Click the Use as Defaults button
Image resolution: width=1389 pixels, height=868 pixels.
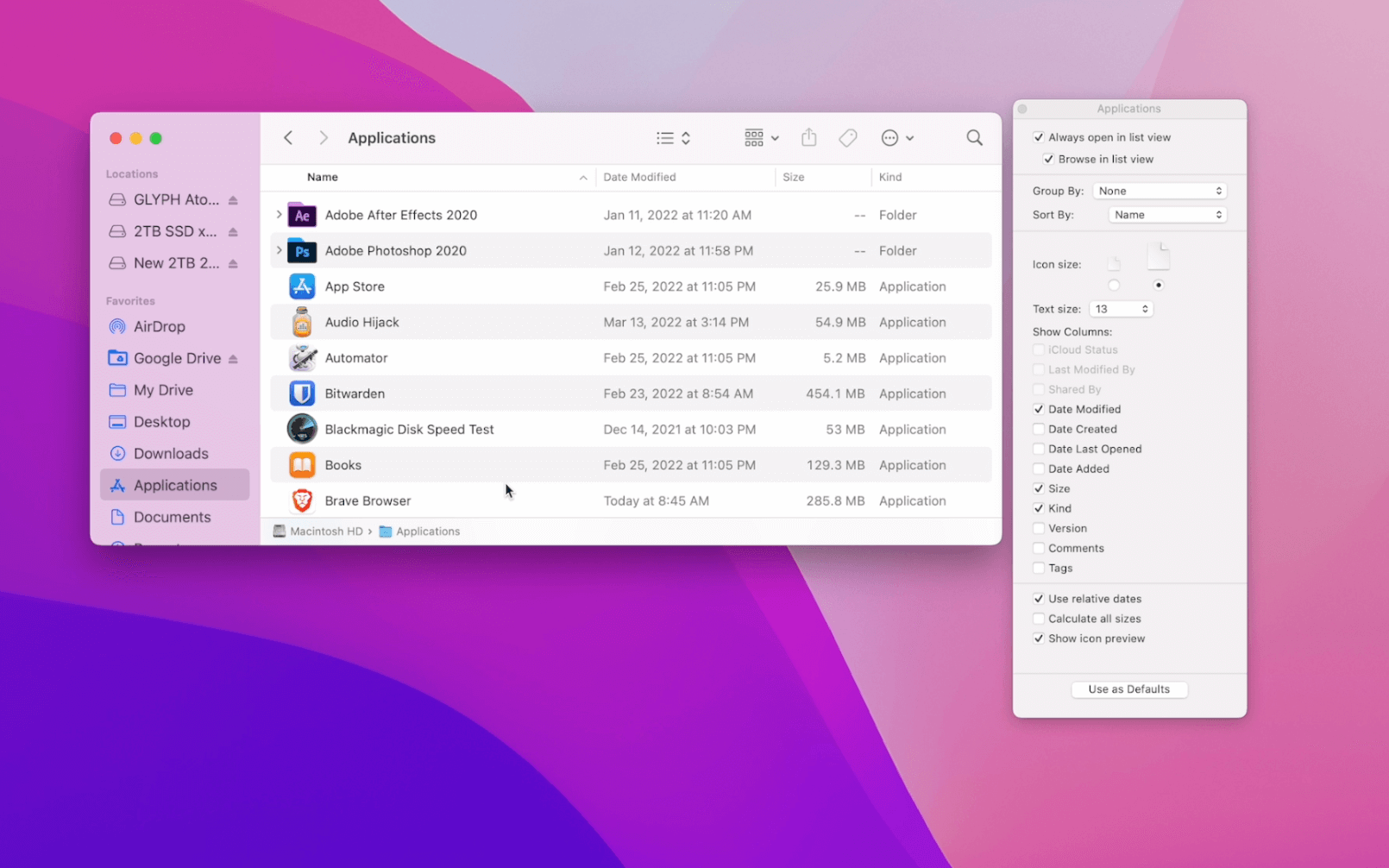pyautogui.click(x=1129, y=689)
